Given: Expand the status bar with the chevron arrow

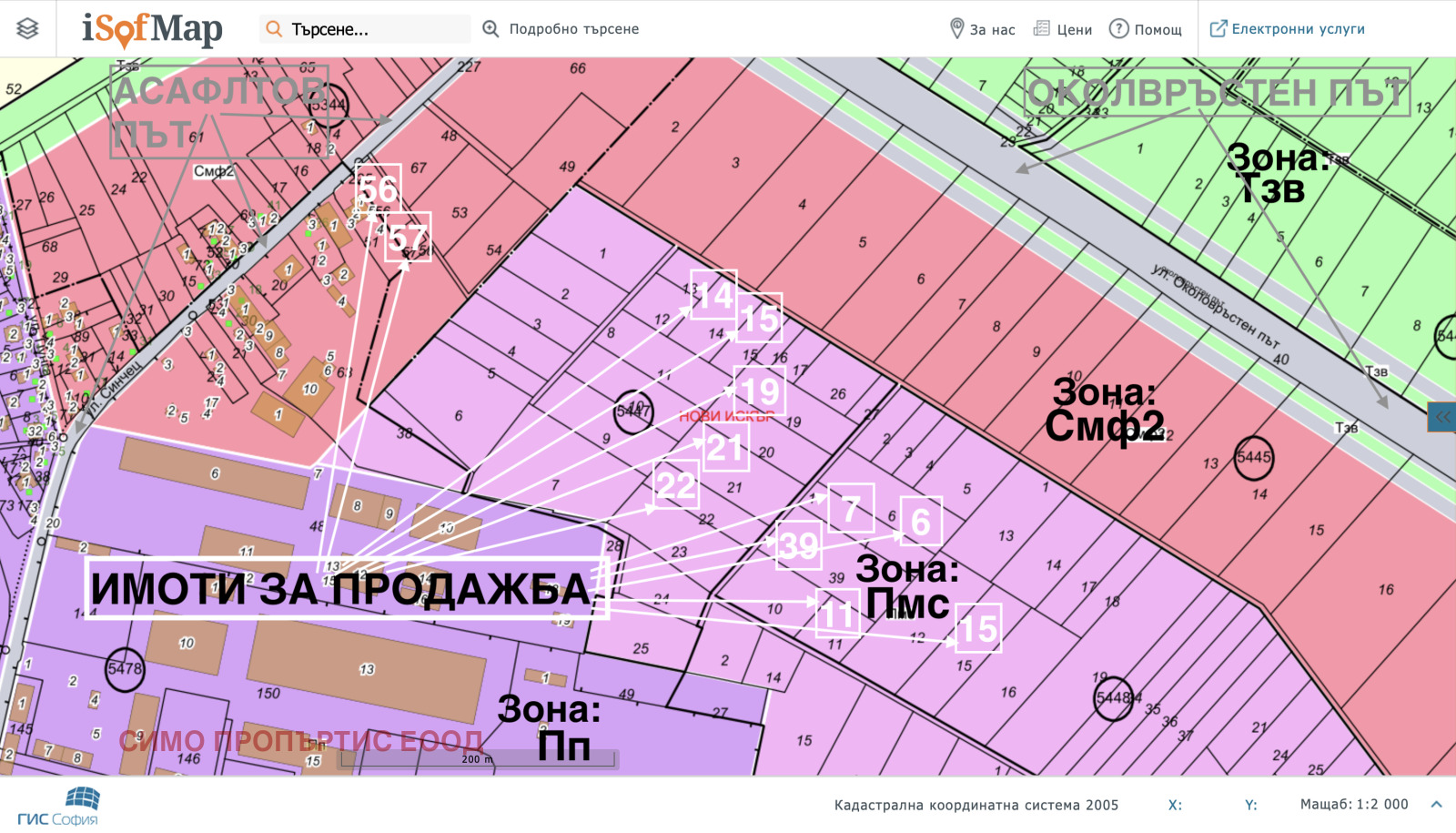Looking at the screenshot, I should point(1436,804).
